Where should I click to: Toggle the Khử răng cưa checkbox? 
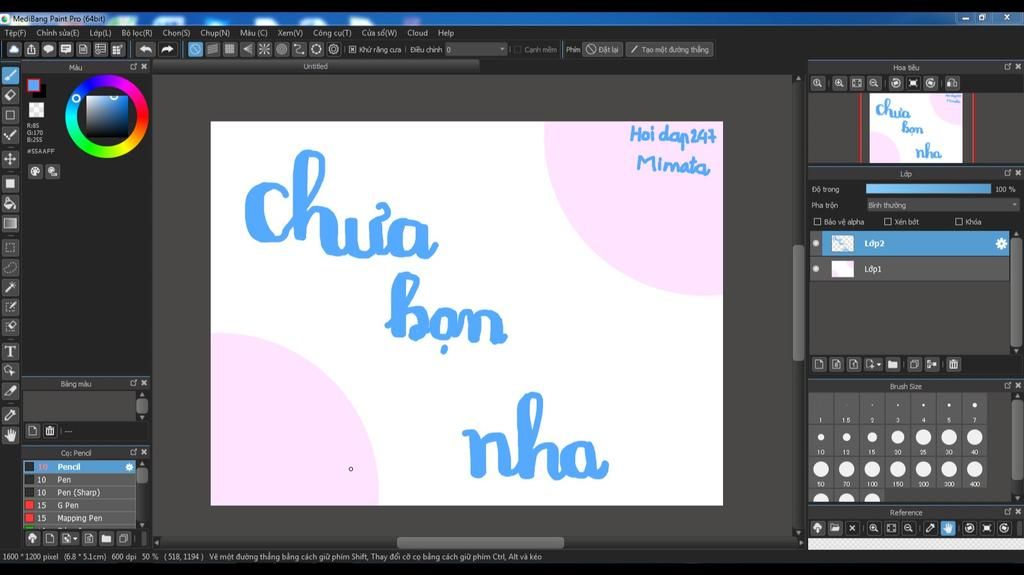coord(353,50)
